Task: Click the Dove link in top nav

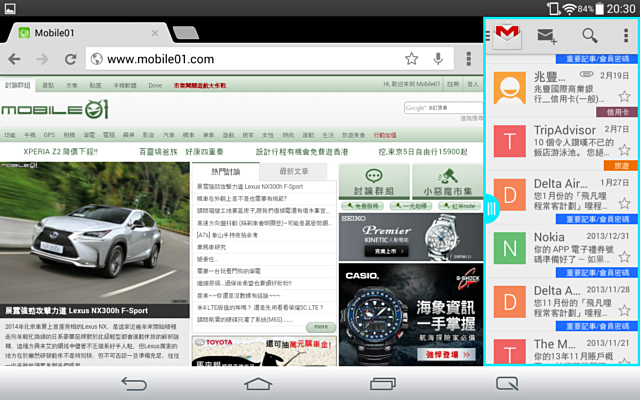Action: pos(155,85)
